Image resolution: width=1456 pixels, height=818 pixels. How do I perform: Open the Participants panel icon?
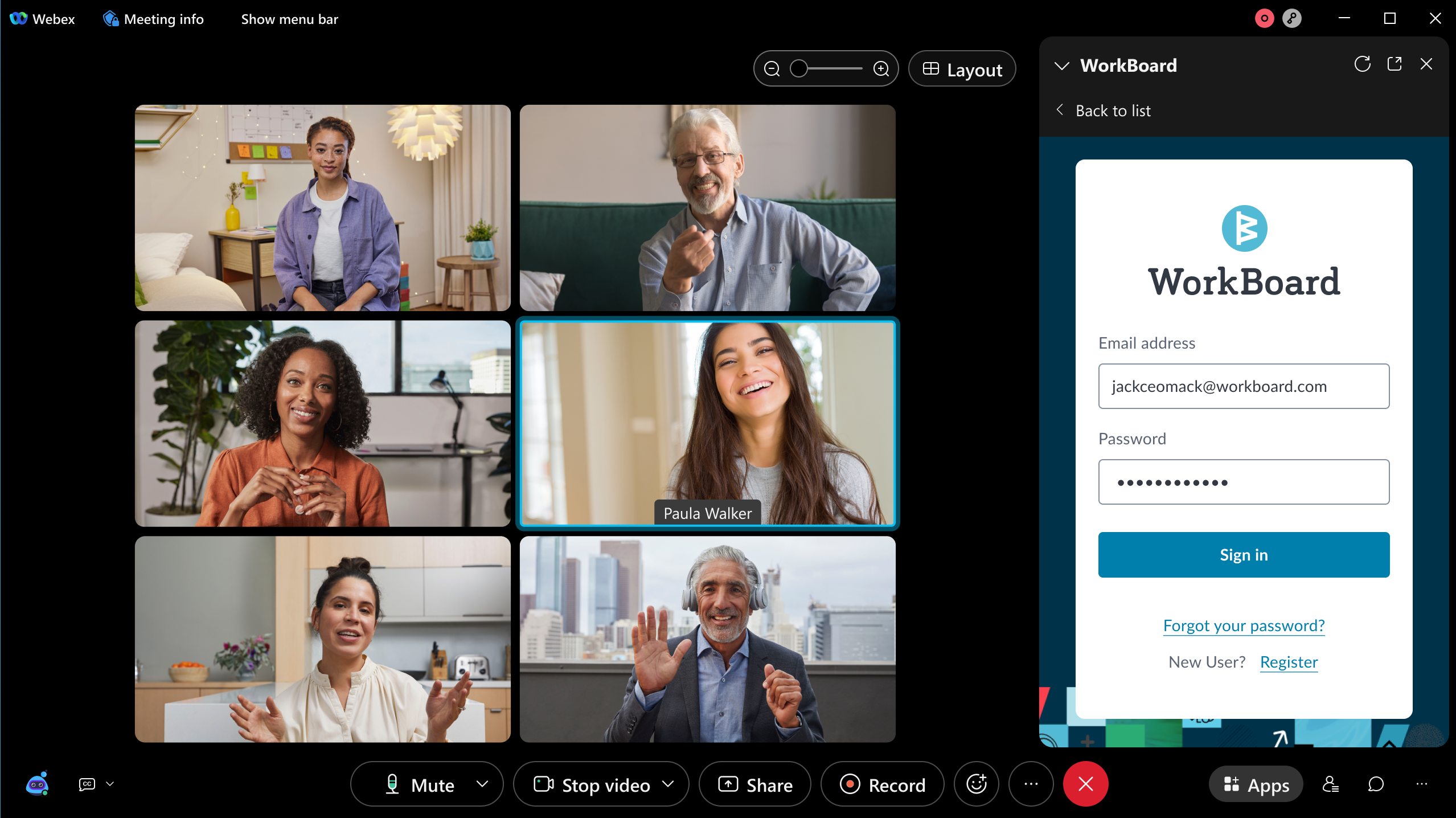click(1330, 784)
